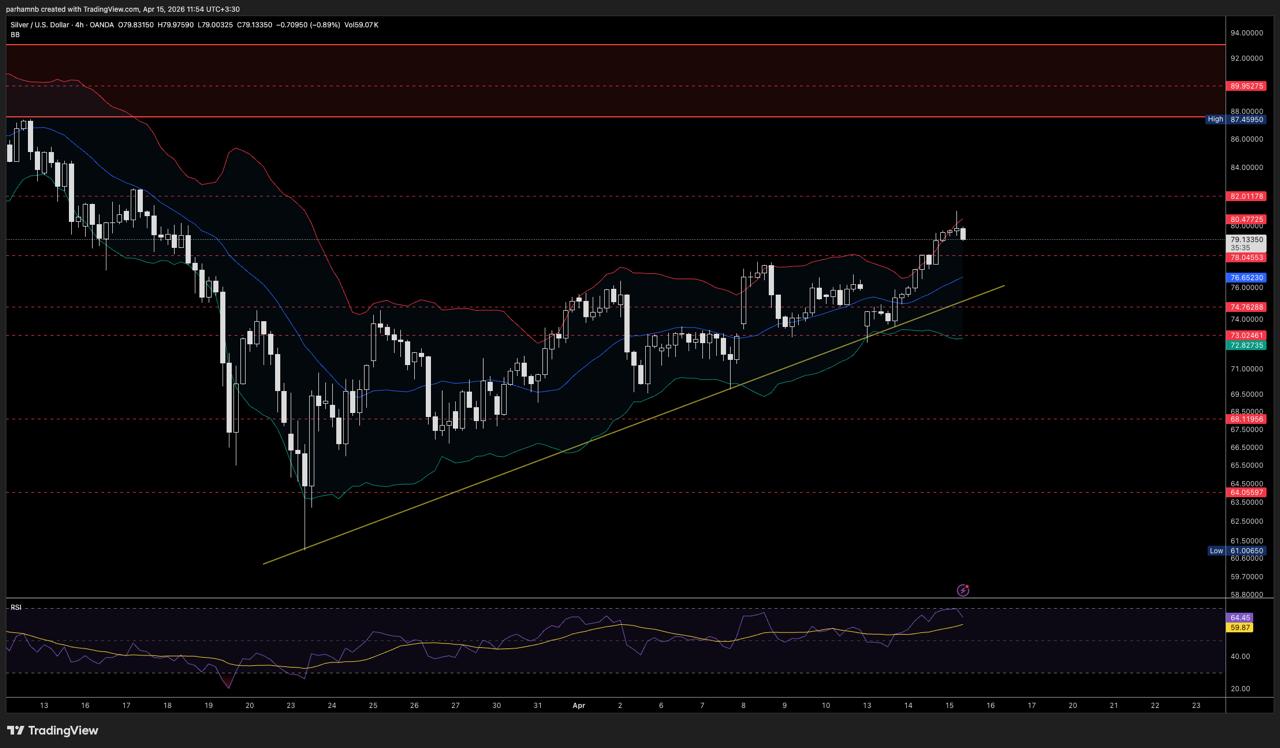The image size is (1280, 748).
Task: Click the purple RSI value 64.45 label
Action: 1239,618
